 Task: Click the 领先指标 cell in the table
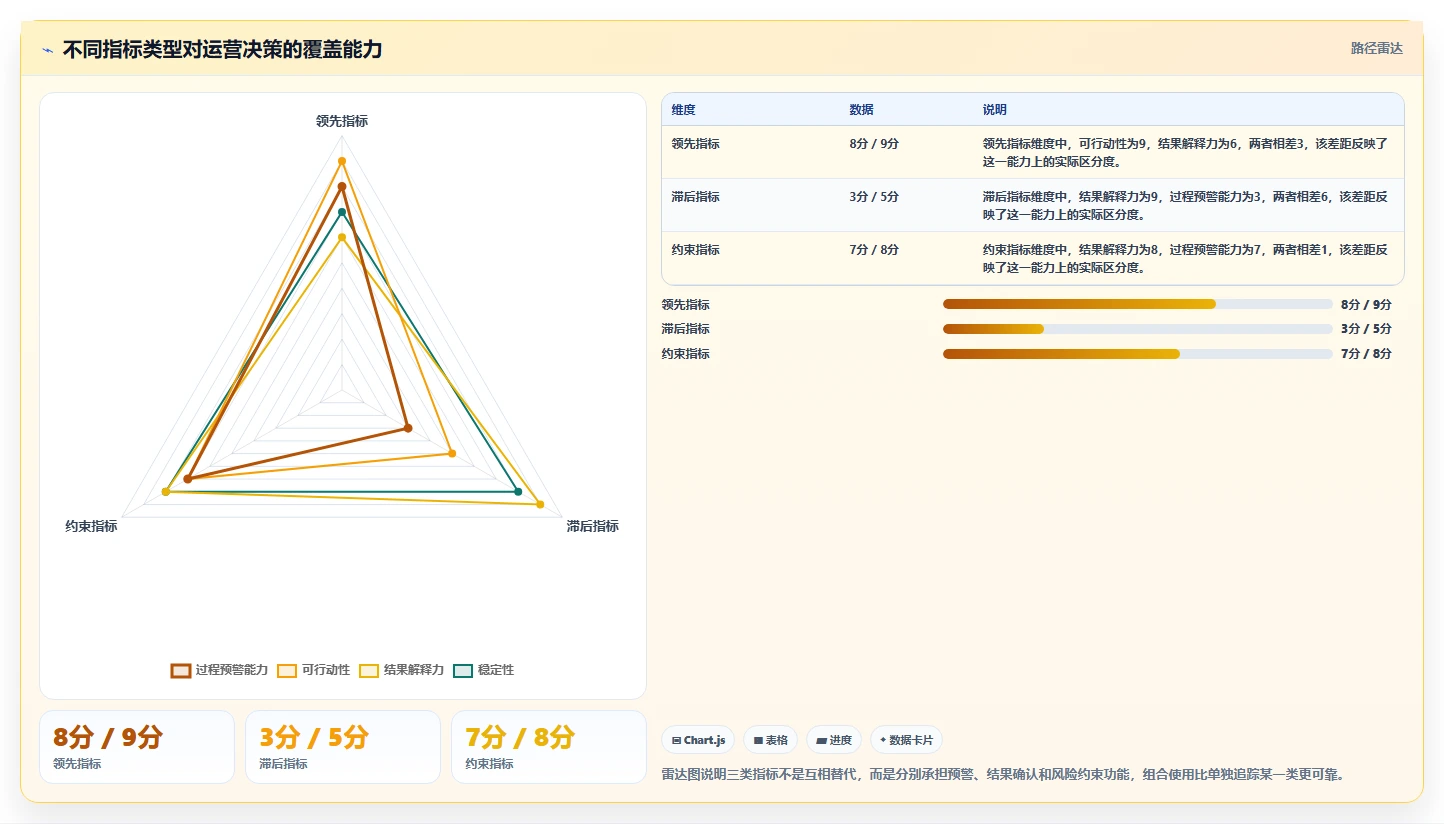pyautogui.click(x=696, y=144)
